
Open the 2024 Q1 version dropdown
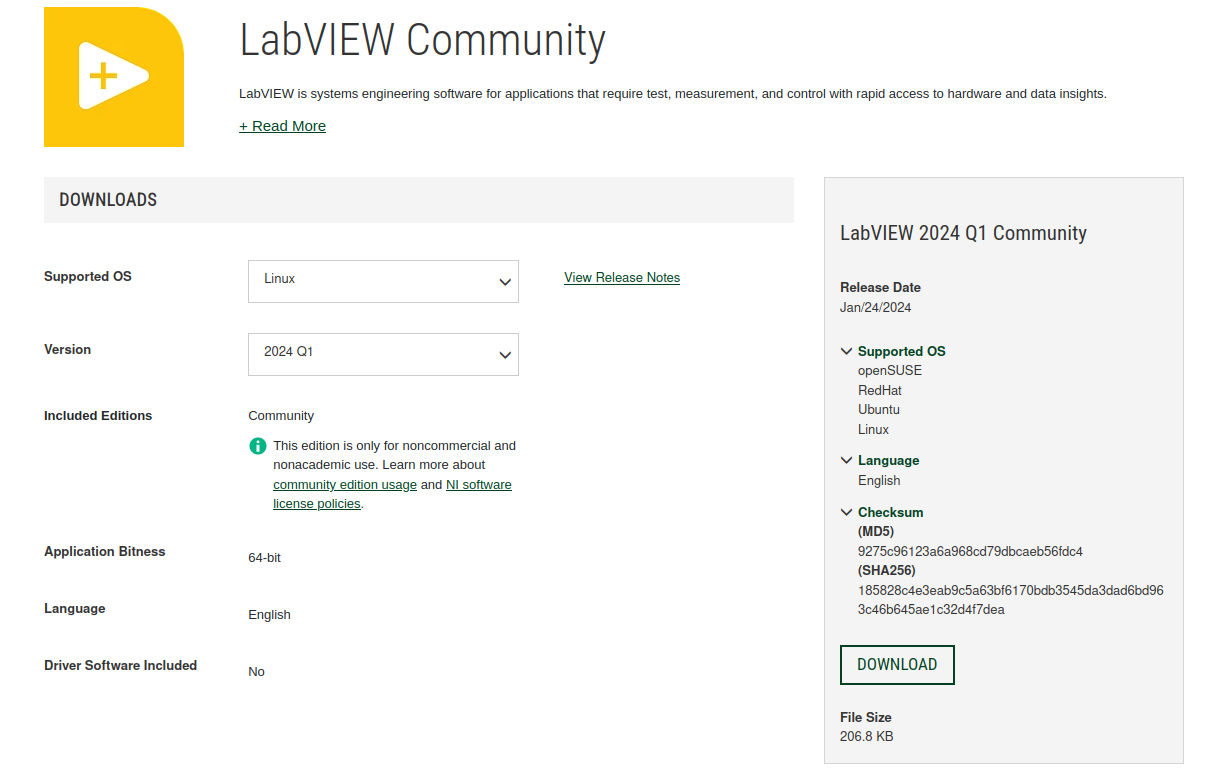(x=382, y=354)
